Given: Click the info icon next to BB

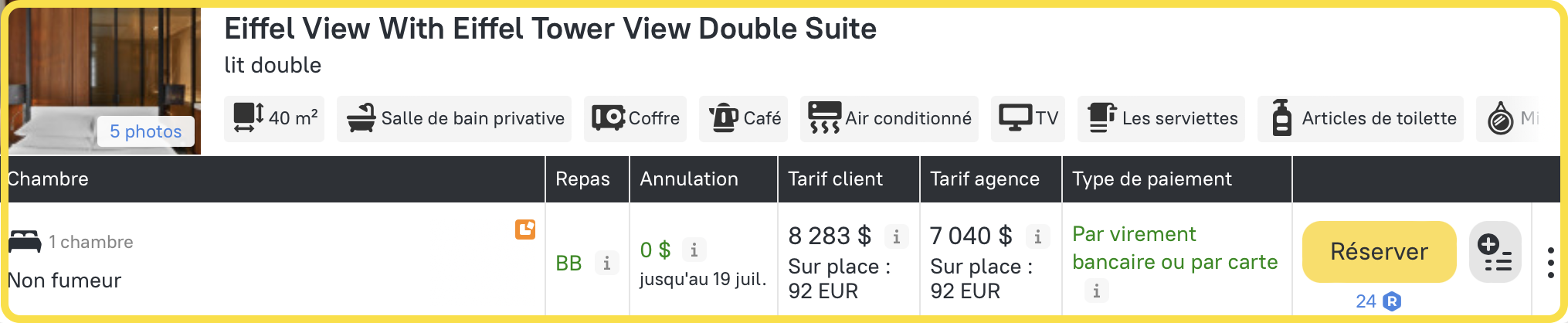Looking at the screenshot, I should pyautogui.click(x=606, y=263).
